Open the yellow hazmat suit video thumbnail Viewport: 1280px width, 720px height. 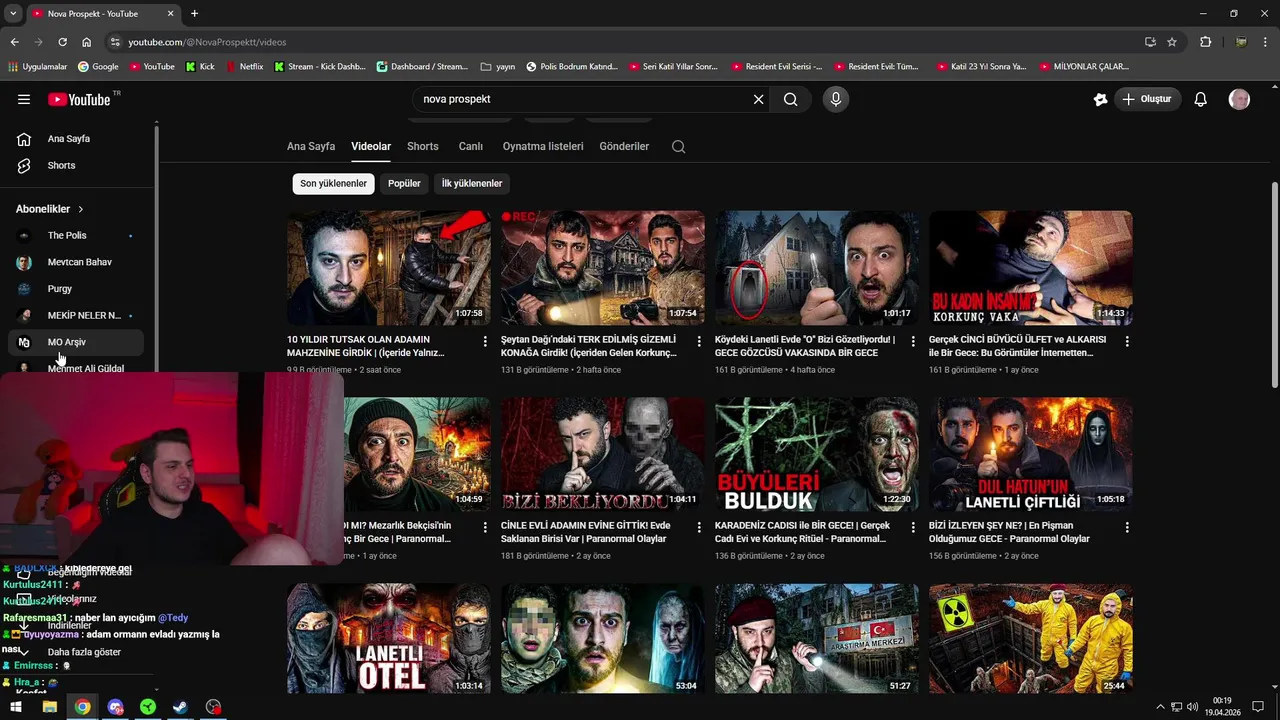point(1031,638)
